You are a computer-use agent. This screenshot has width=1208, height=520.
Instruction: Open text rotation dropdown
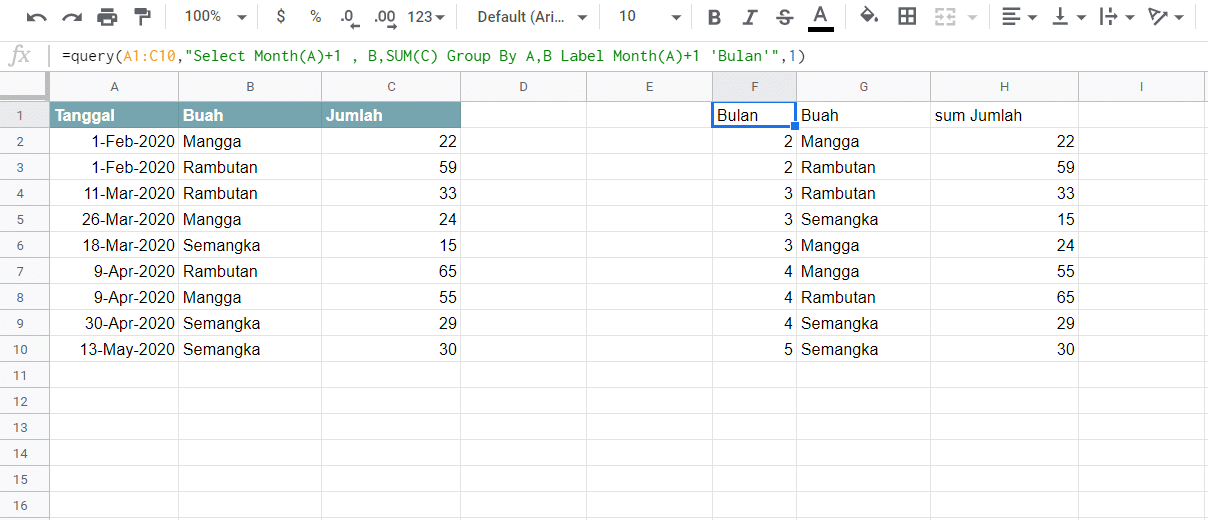point(1165,17)
